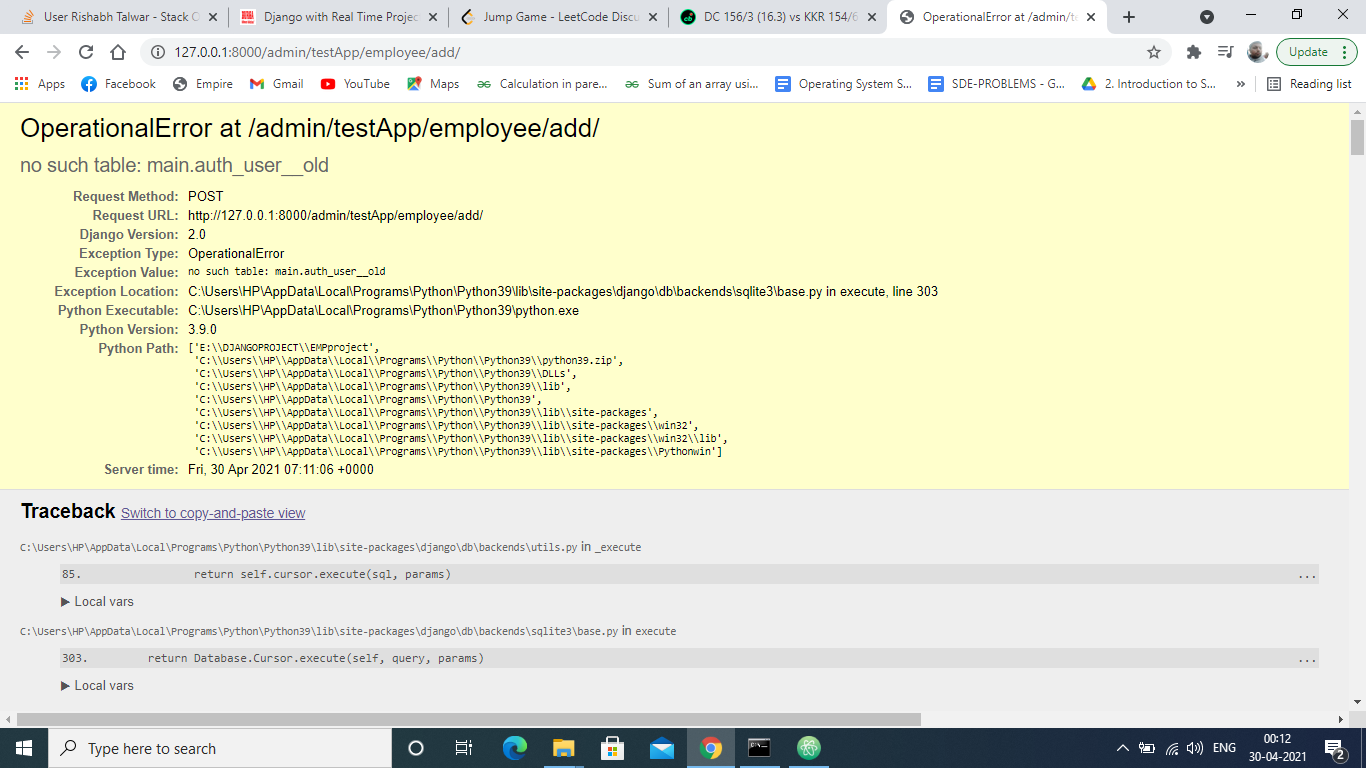Open the tab search dropdown arrow
The height and width of the screenshot is (768, 1366).
tap(1207, 17)
